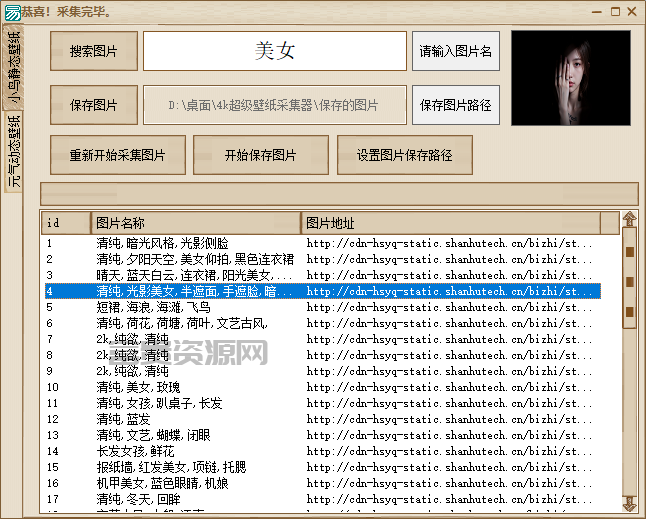Click the scroll up arrow of the list
This screenshot has width=646, height=519.
tap(629, 218)
